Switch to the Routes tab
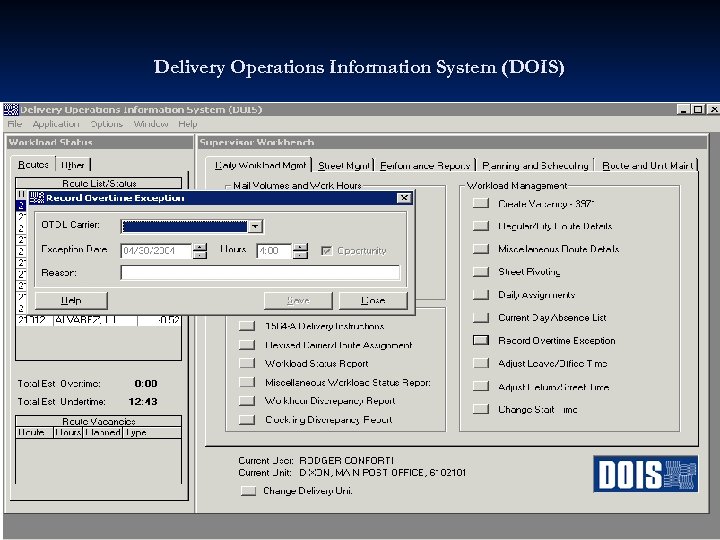720x540 pixels. [33, 164]
